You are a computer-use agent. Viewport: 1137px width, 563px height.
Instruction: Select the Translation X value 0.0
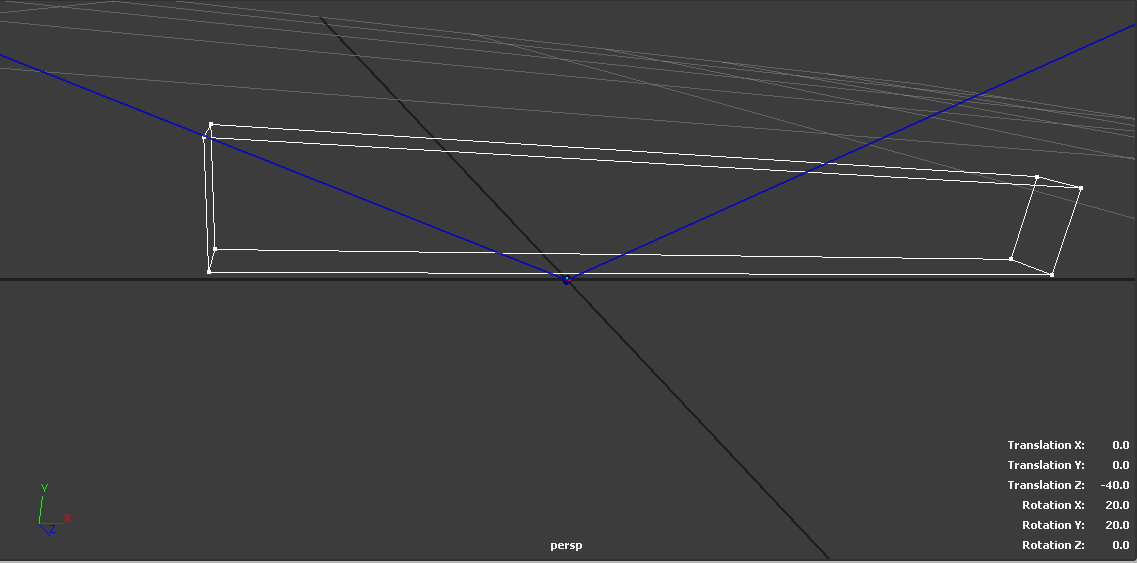tap(1120, 445)
